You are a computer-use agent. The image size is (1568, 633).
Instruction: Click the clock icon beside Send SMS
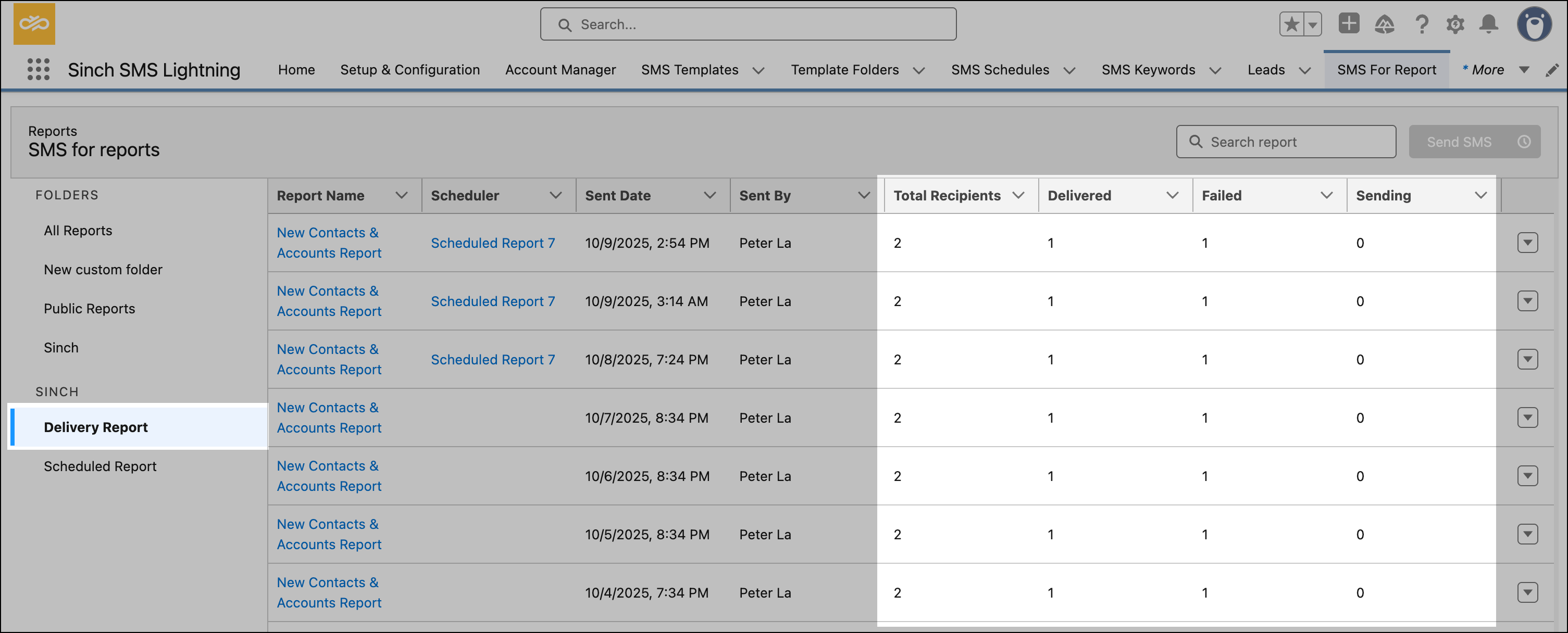pos(1524,142)
